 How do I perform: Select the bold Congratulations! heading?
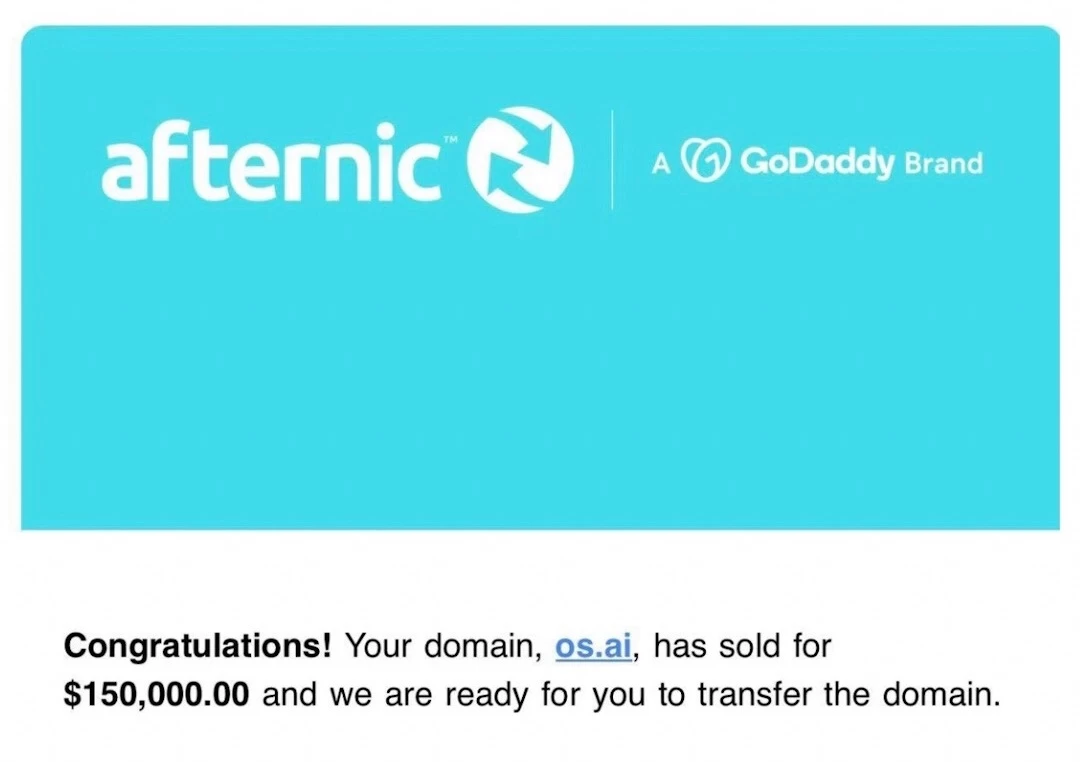(198, 646)
